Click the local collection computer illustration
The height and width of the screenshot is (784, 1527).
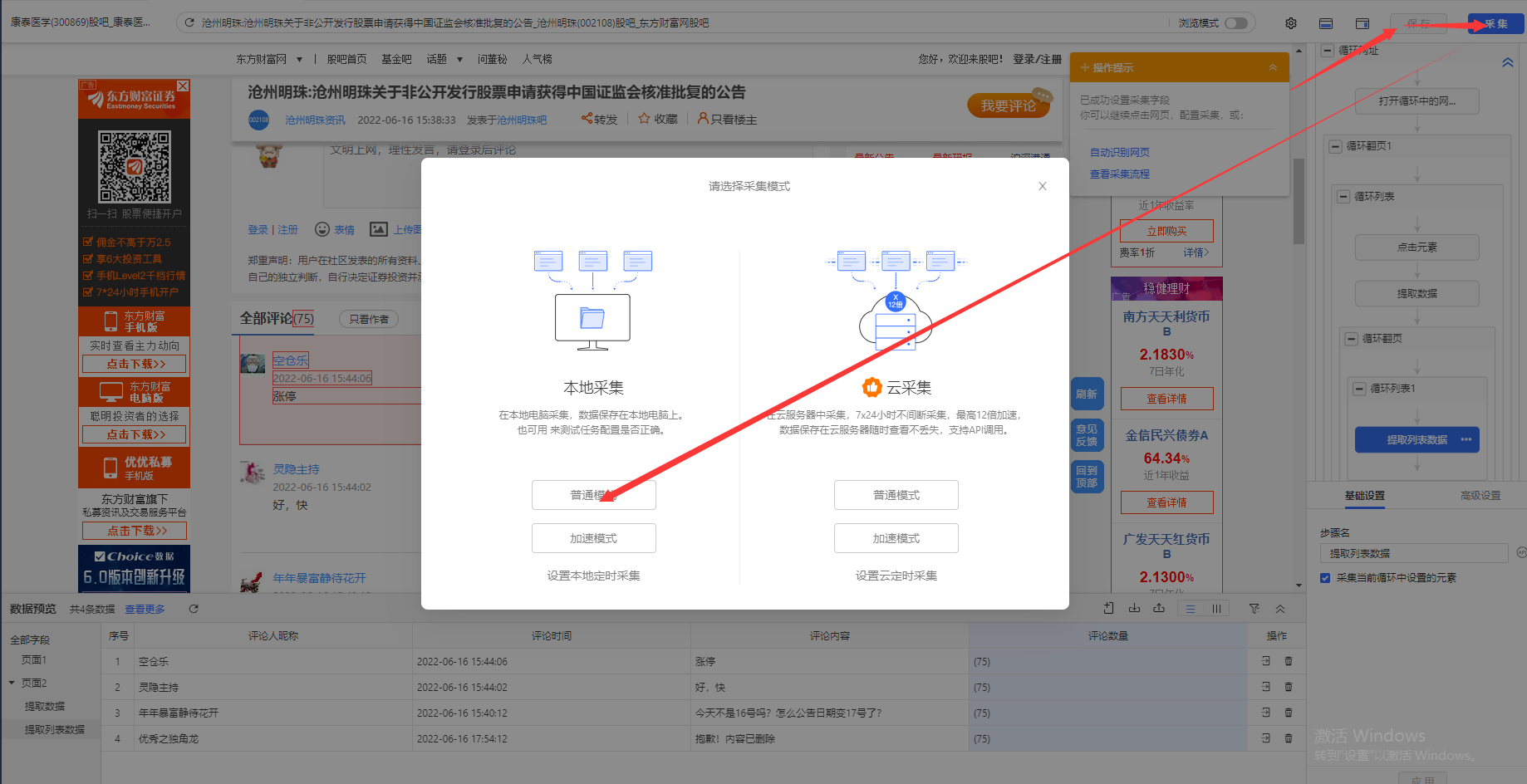592,300
